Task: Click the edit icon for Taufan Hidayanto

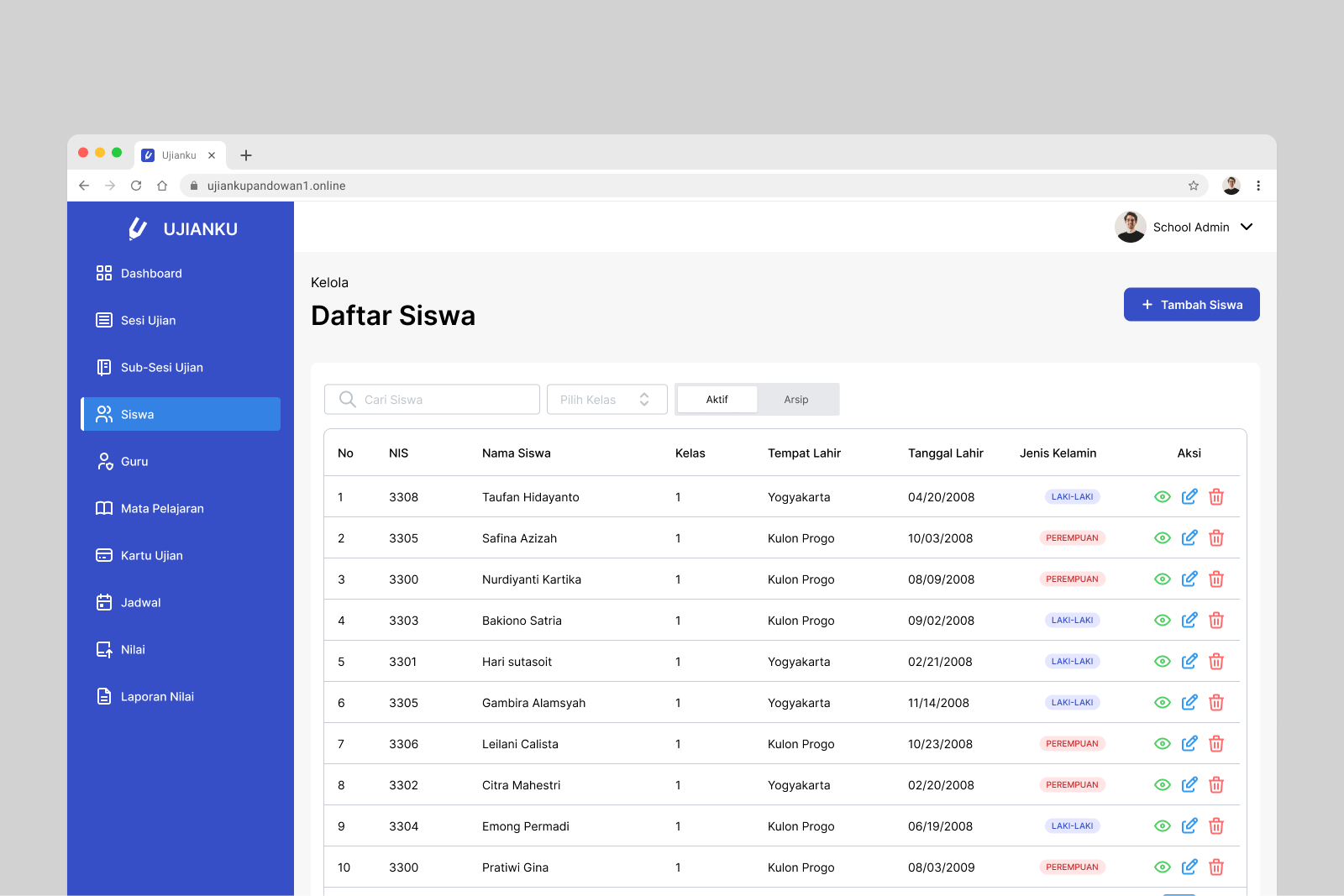Action: [1189, 497]
